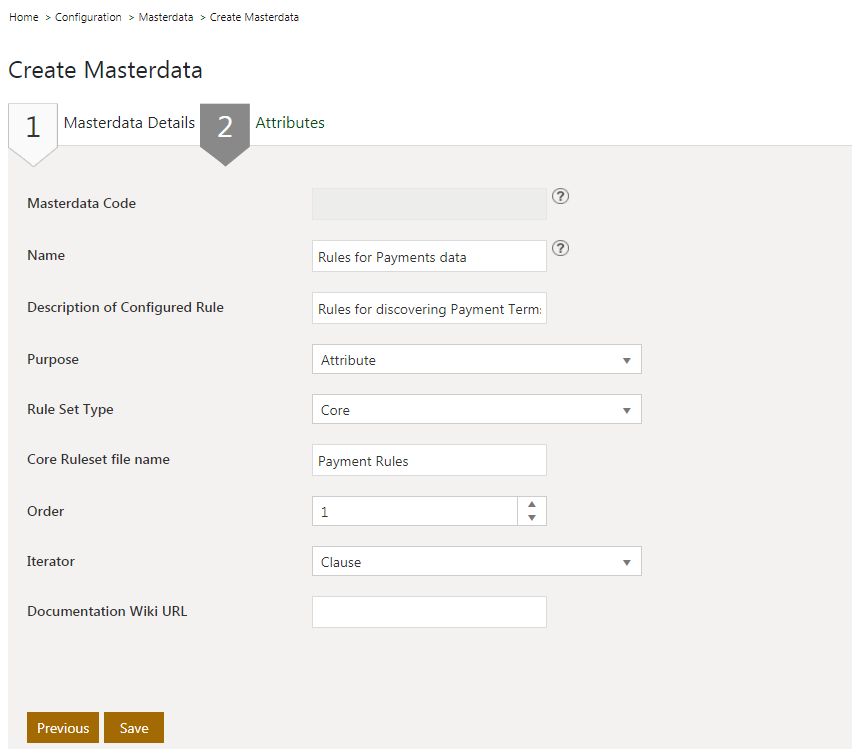Click help icon next to Masterdata Code

560,196
